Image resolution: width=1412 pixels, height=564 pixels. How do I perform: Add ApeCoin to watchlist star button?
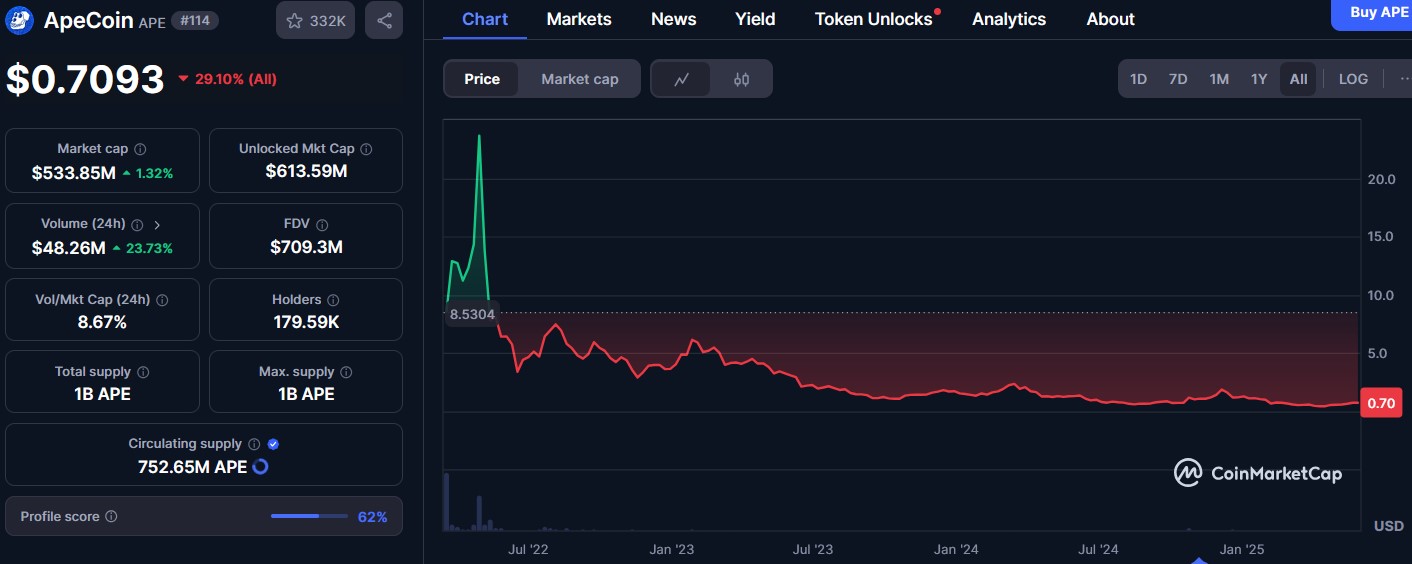315,20
